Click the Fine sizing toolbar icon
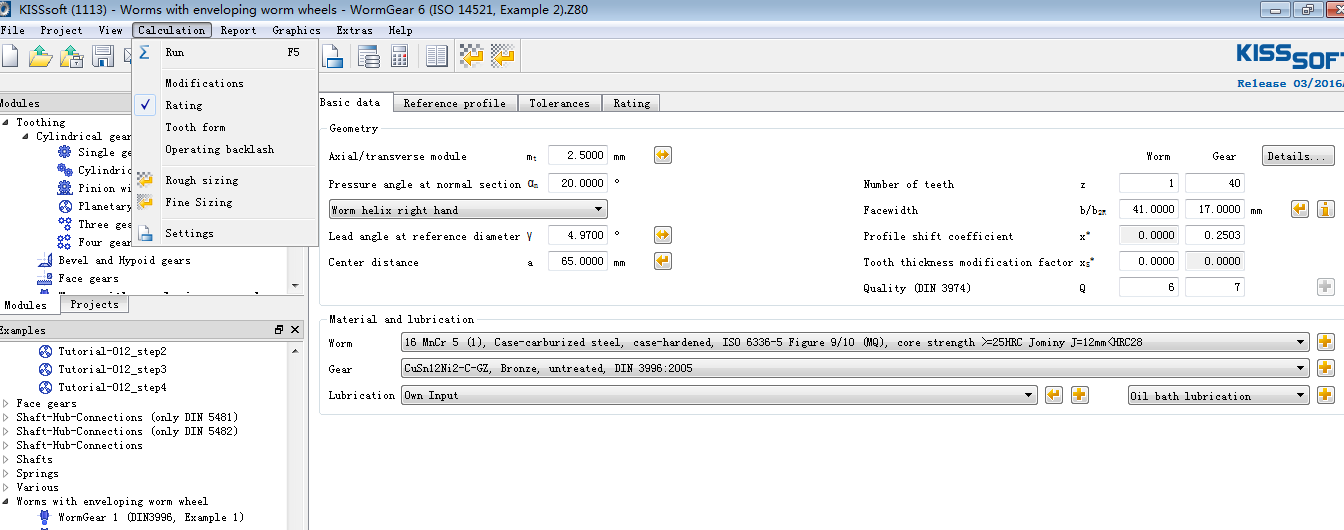This screenshot has width=1344, height=530. point(503,56)
